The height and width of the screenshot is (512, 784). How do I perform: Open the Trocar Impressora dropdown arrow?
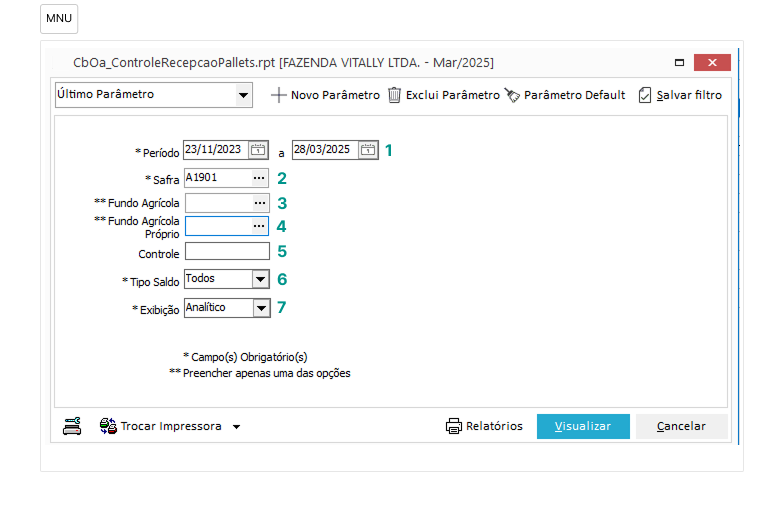[236, 427]
